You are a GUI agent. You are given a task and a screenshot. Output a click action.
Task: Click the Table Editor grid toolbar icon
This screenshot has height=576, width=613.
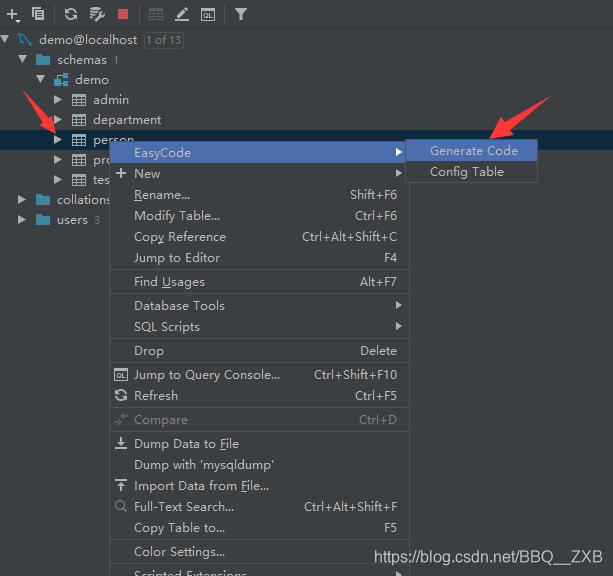click(156, 15)
